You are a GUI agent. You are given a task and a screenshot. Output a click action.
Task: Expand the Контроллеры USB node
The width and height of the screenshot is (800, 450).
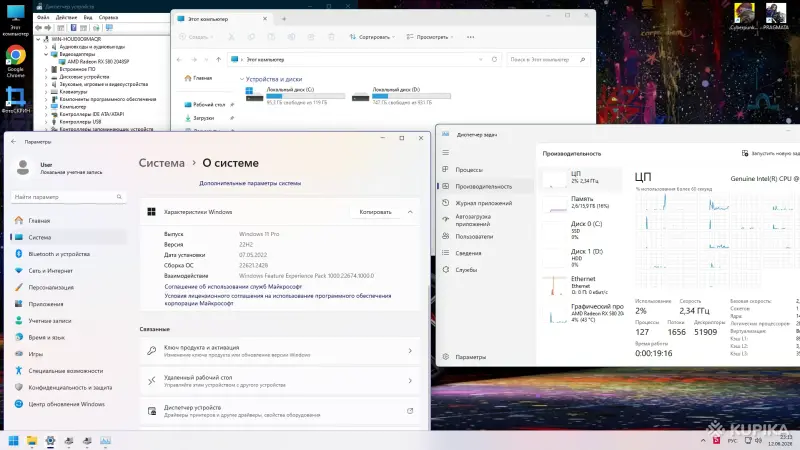point(46,122)
